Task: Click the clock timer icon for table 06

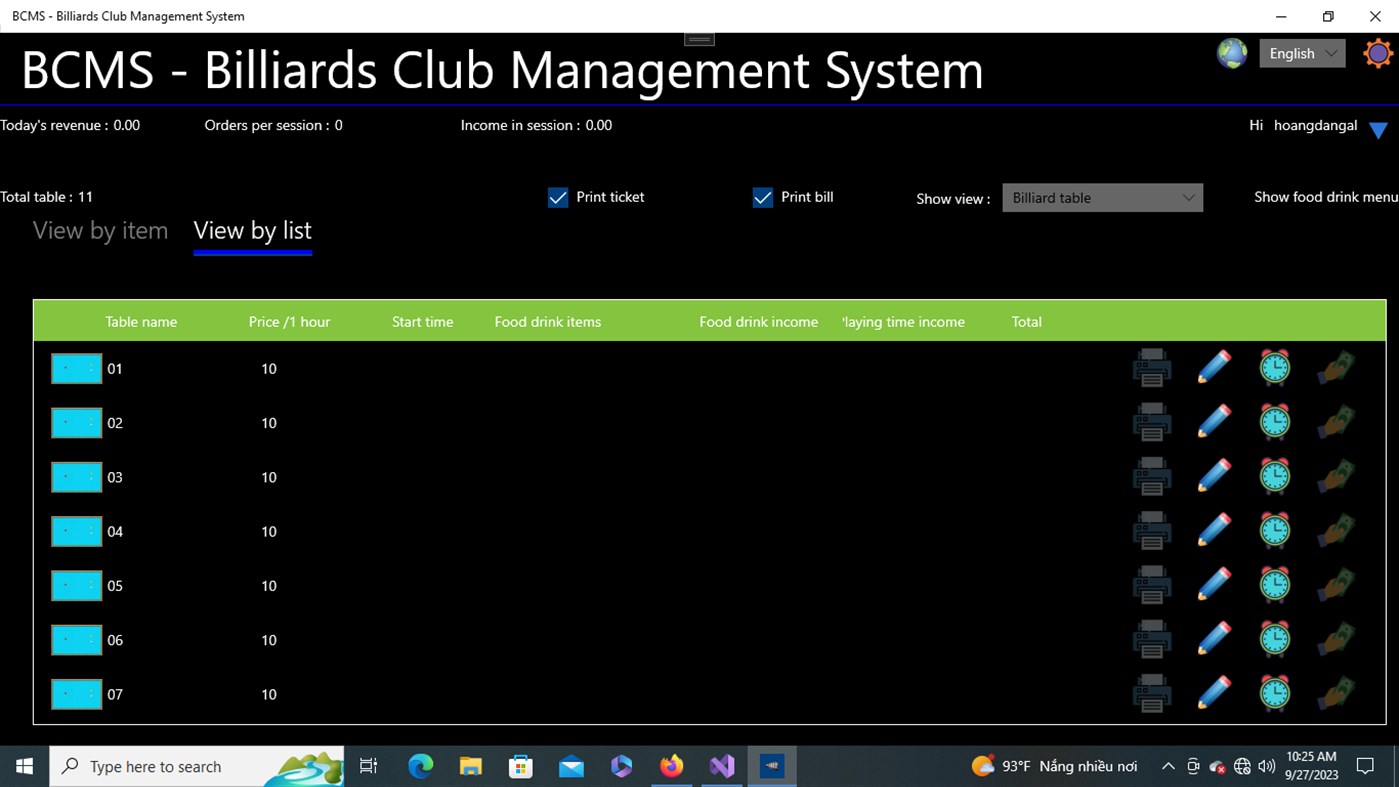Action: [x=1274, y=637]
